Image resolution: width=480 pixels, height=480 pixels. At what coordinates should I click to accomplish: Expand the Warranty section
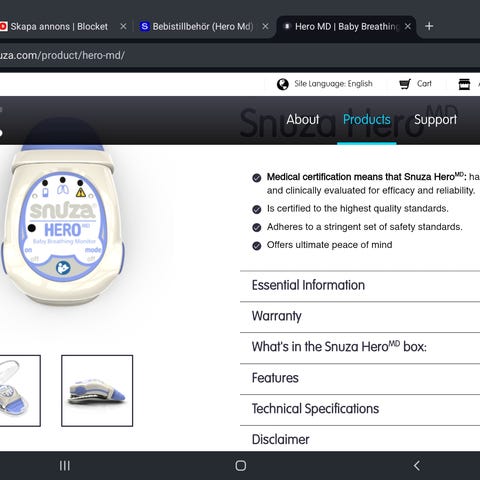[360, 317]
